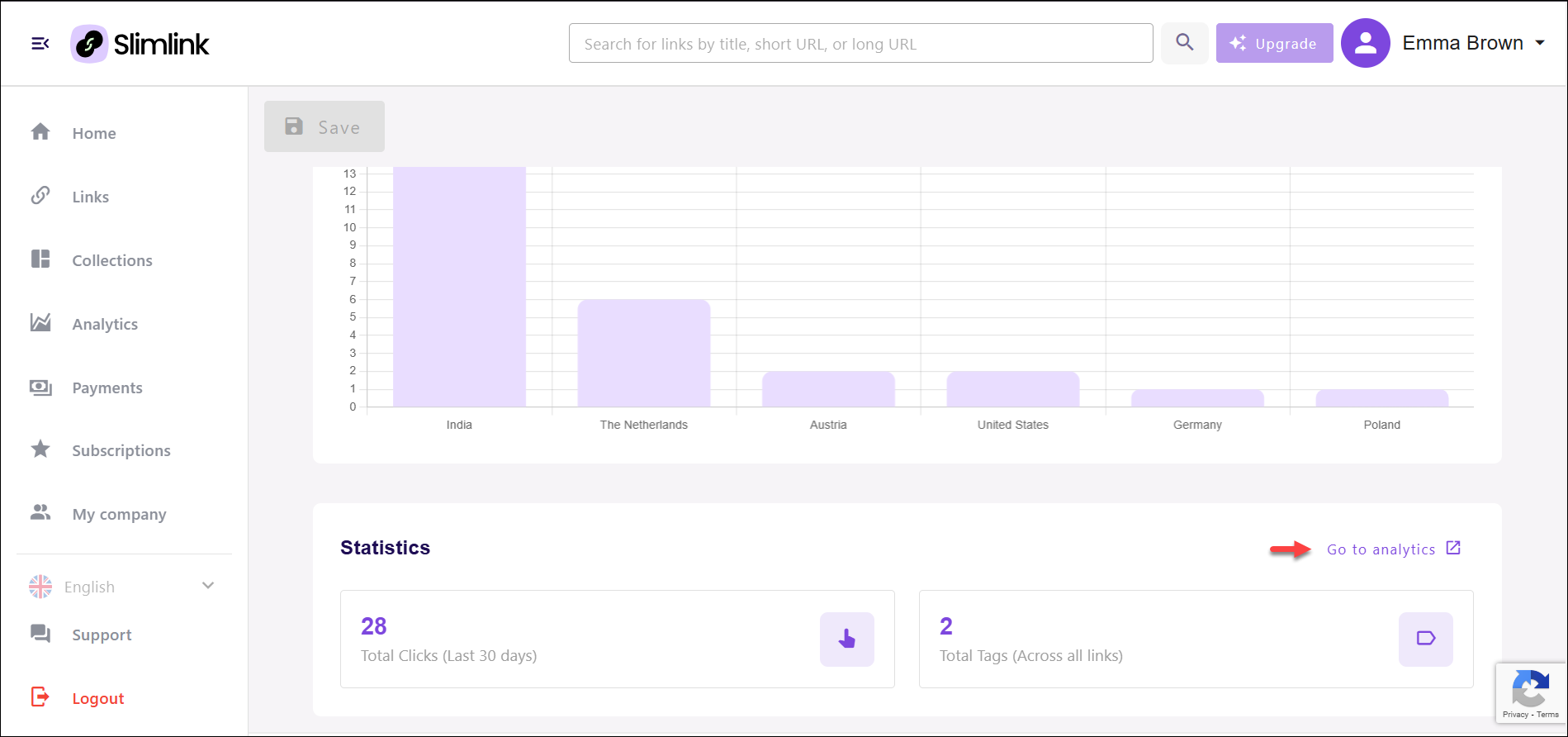
Task: Open the Emma Brown account dropdown arrow
Action: [x=1540, y=43]
